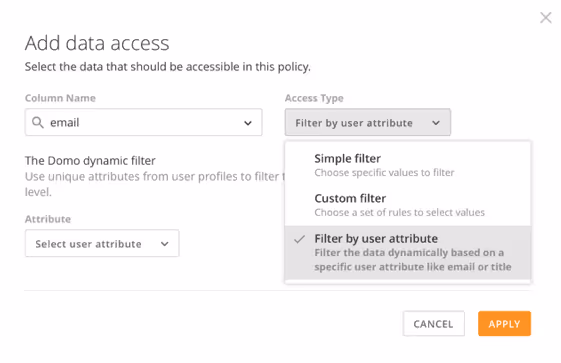Open the Select user attribute dropdown
Image resolution: width=561 pixels, height=363 pixels.
[102, 244]
